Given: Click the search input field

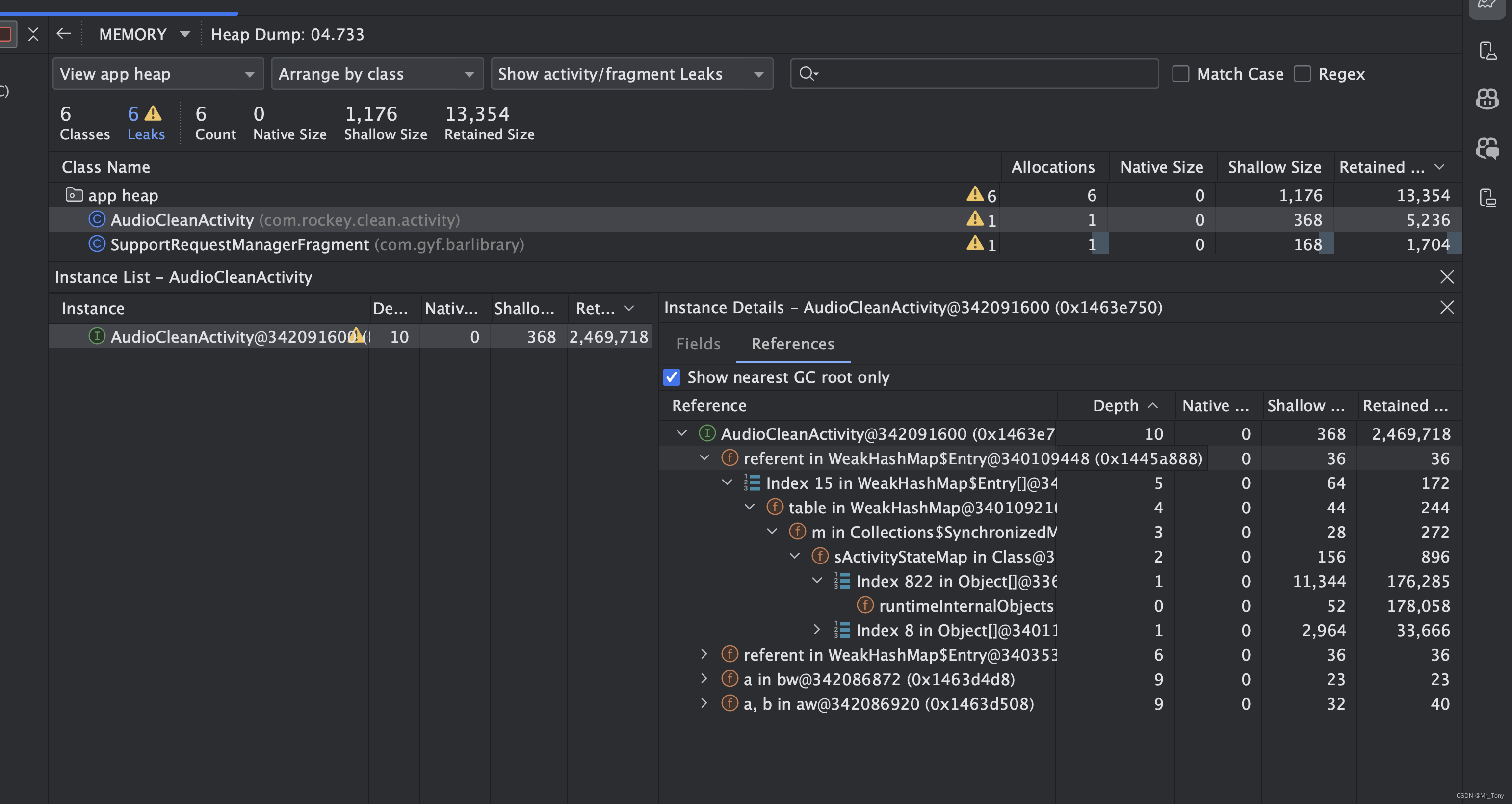Looking at the screenshot, I should pyautogui.click(x=975, y=73).
